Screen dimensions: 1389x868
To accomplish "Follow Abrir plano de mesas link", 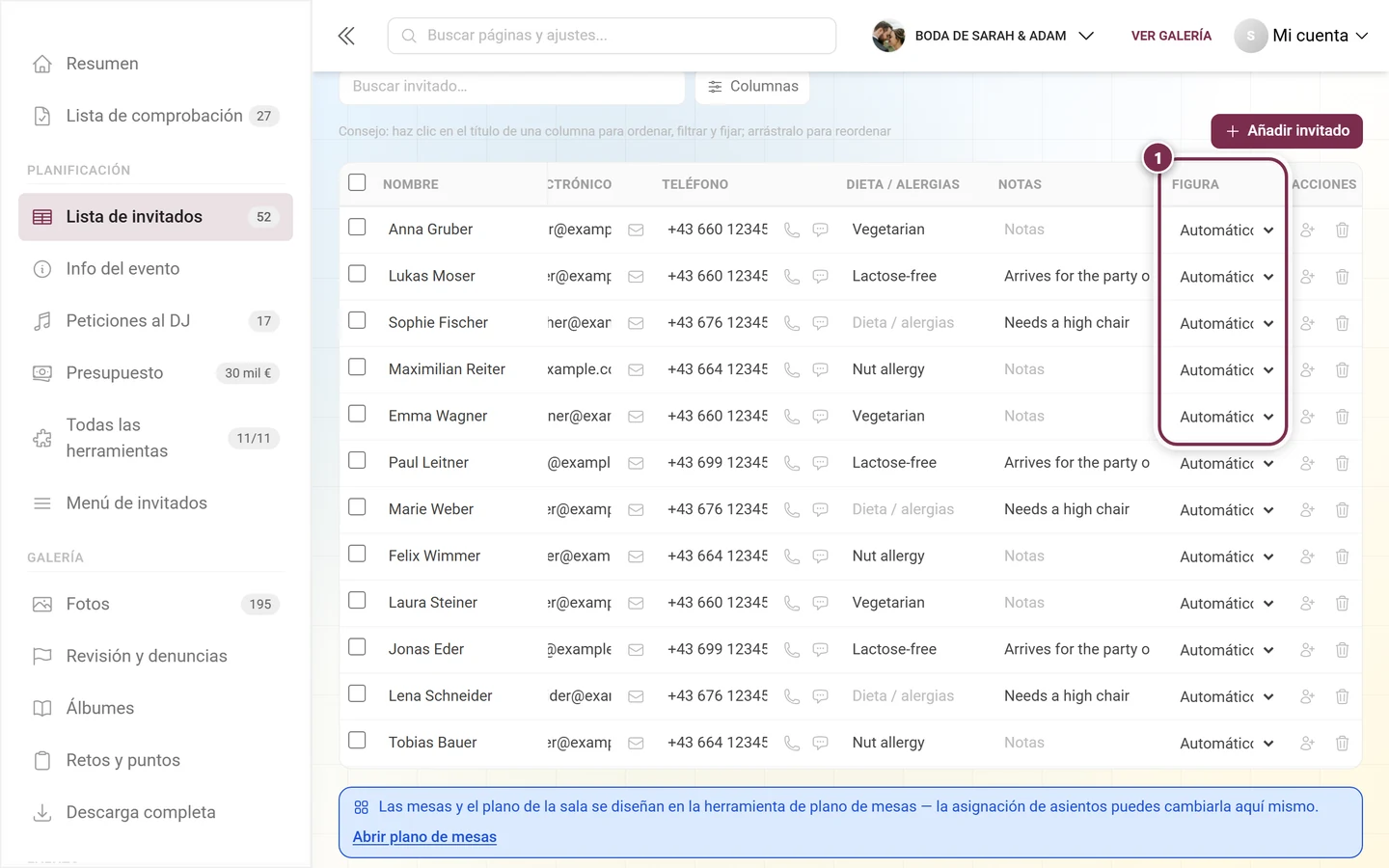I will tap(424, 837).
